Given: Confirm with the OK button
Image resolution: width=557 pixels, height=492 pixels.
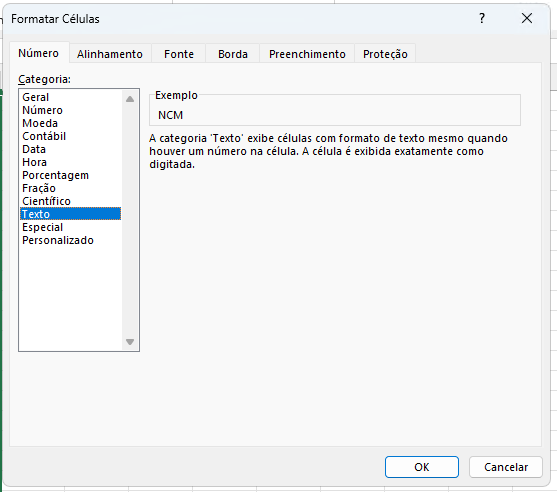Looking at the screenshot, I should 422,467.
